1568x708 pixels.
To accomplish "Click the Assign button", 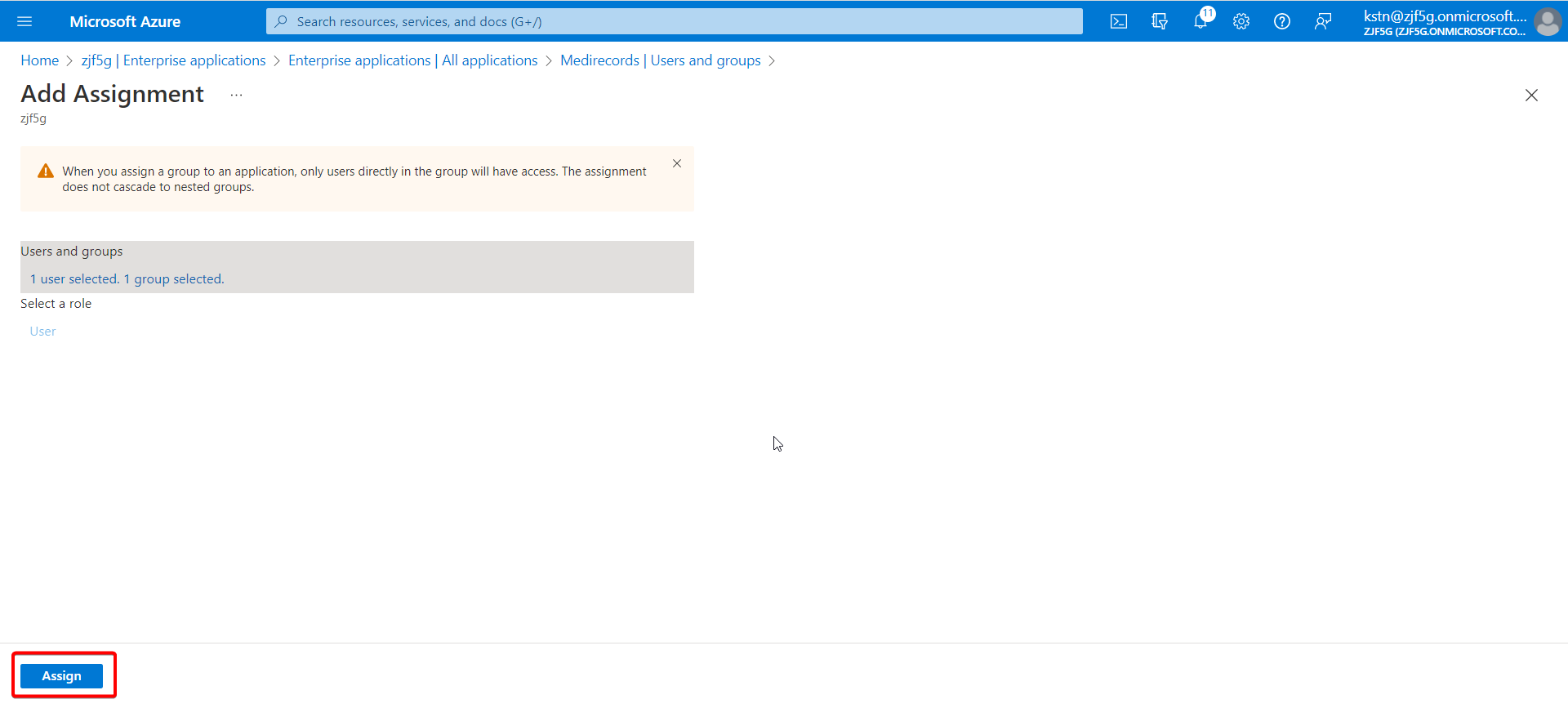I will point(62,676).
